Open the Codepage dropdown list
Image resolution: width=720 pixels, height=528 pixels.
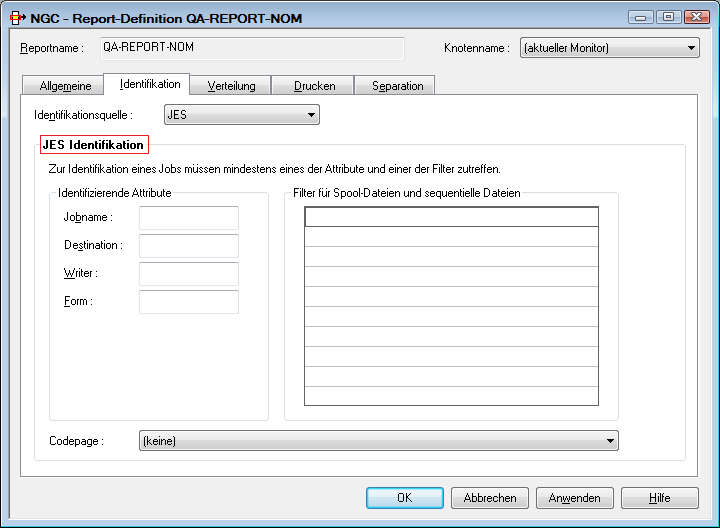pyautogui.click(x=378, y=441)
